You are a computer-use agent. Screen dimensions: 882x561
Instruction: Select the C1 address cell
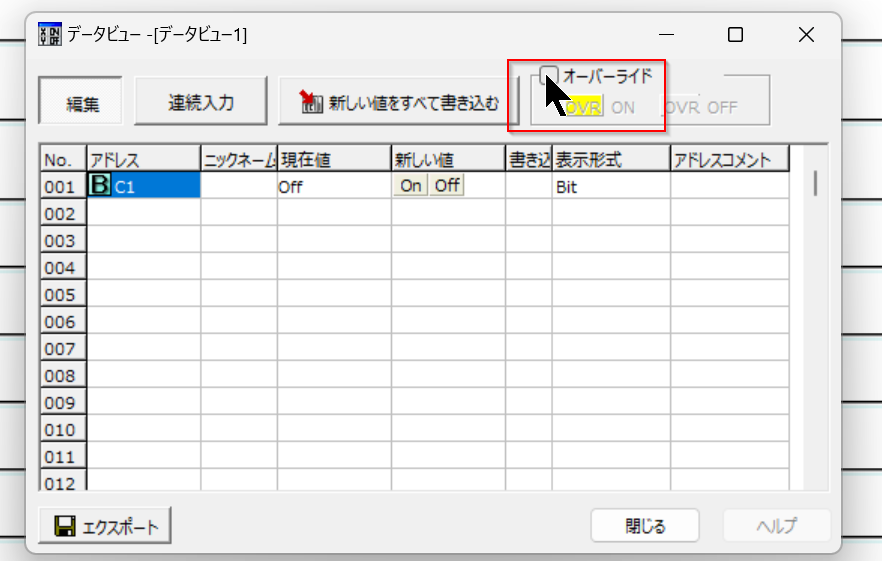[x=143, y=185]
